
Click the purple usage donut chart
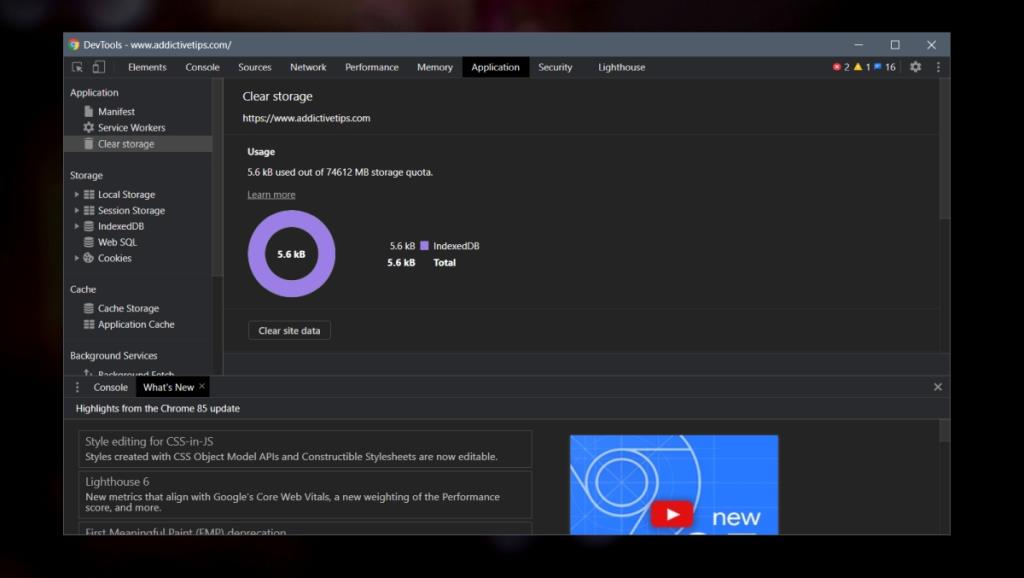(291, 254)
